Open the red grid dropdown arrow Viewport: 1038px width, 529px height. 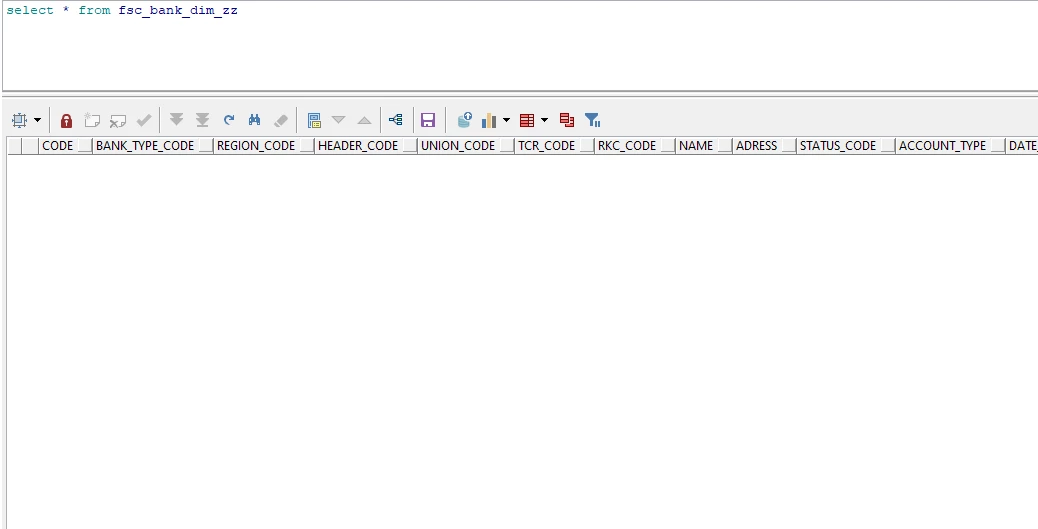pyautogui.click(x=545, y=120)
